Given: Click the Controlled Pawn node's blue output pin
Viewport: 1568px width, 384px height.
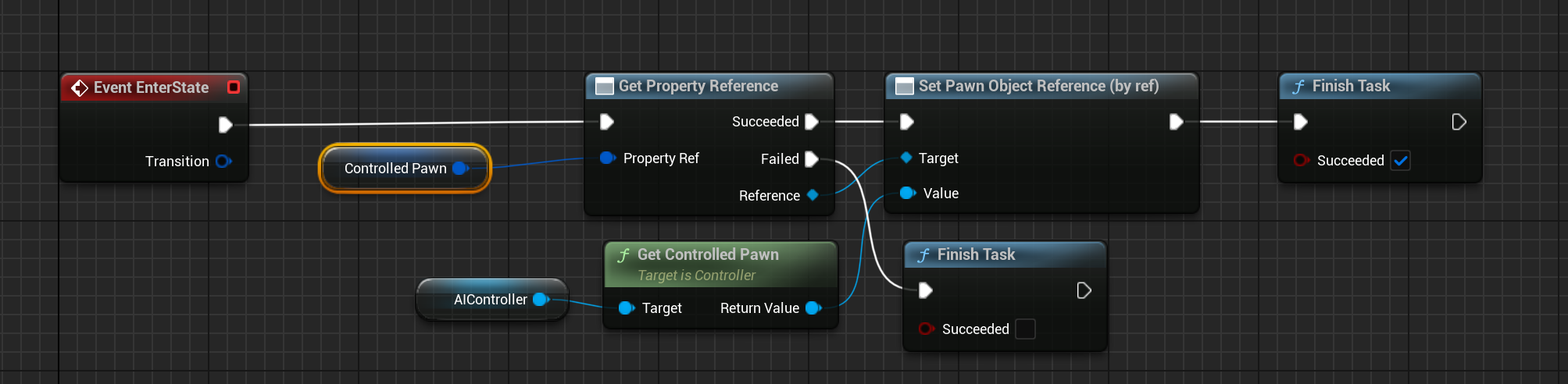Looking at the screenshot, I should pos(460,169).
